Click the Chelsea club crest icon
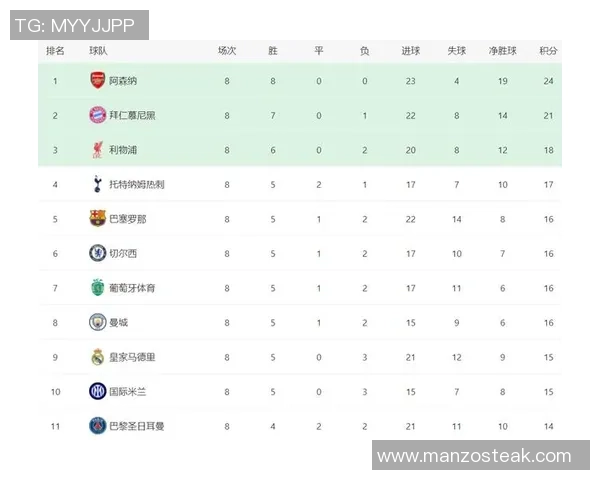The height and width of the screenshot is (480, 600). [x=97, y=253]
